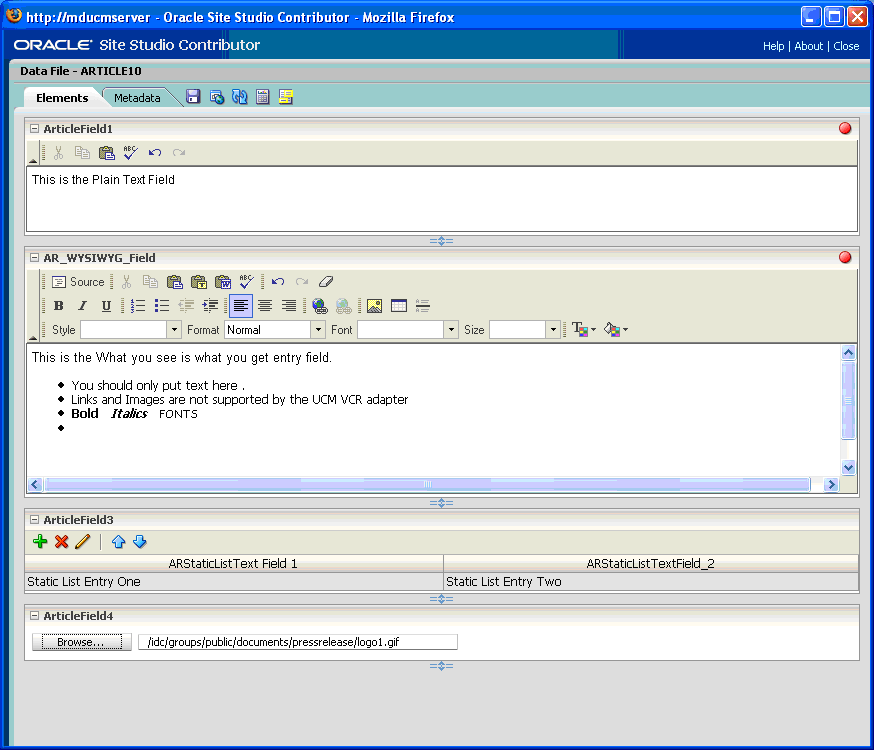Viewport: 874px width, 750px height.
Task: Insert an image in the WYSIWYG editor
Action: 374,305
